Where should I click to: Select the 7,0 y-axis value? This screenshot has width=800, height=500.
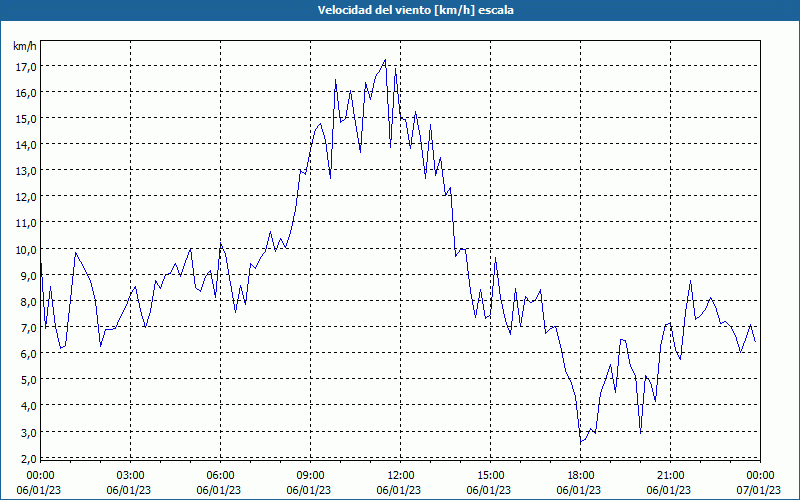27,328
